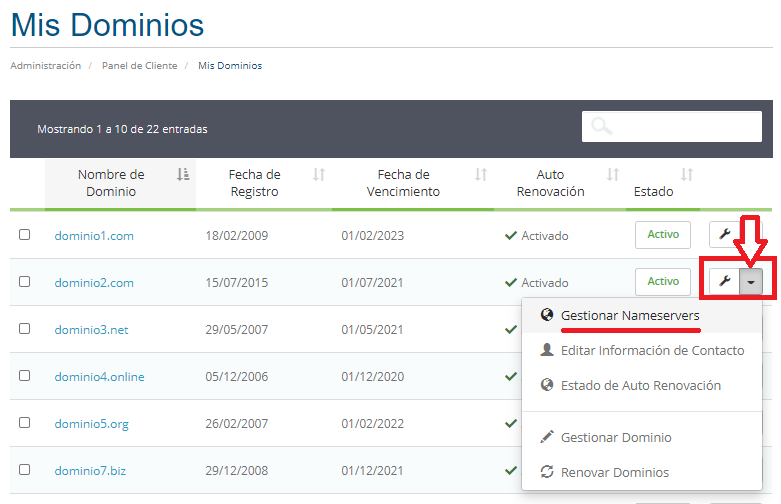This screenshot has width=781, height=504.
Task: Click 'Mostrando 1 a 10 de 22 entradas' text
Action: click(x=123, y=129)
